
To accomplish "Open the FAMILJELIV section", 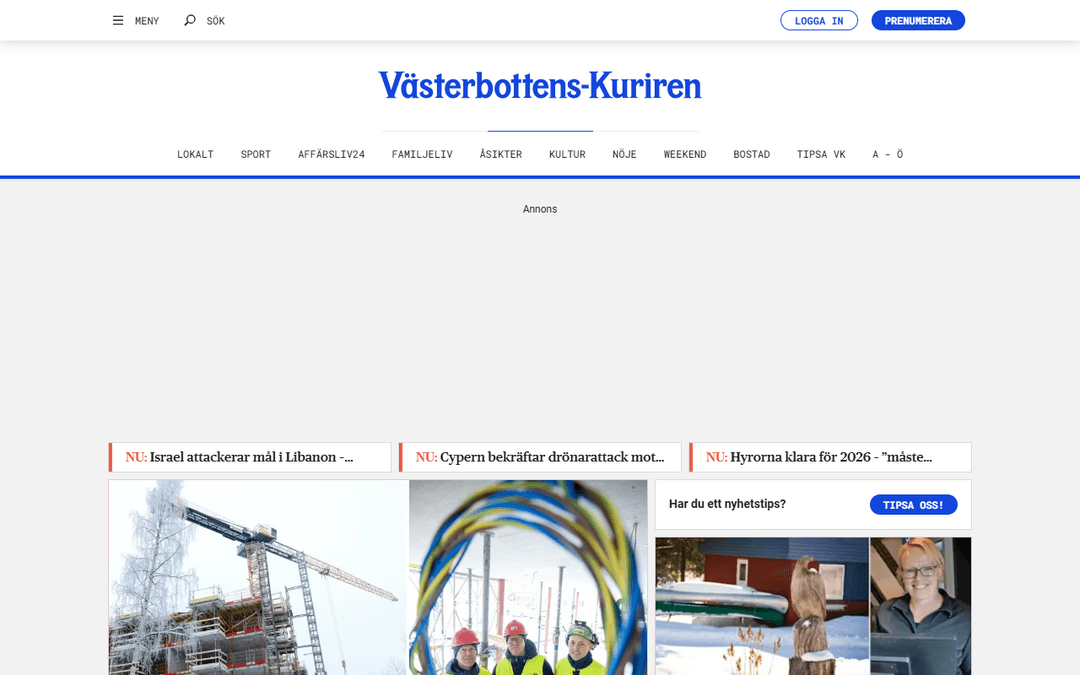I will 422,154.
